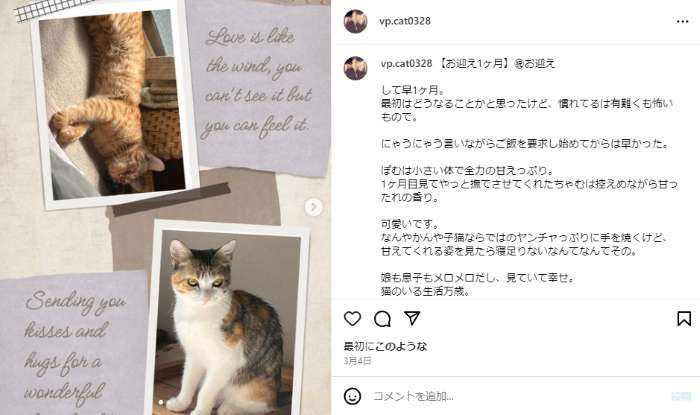The height and width of the screenshot is (415, 700).
Task: Open vp.cat0328 profile from the post header
Action: click(x=405, y=21)
